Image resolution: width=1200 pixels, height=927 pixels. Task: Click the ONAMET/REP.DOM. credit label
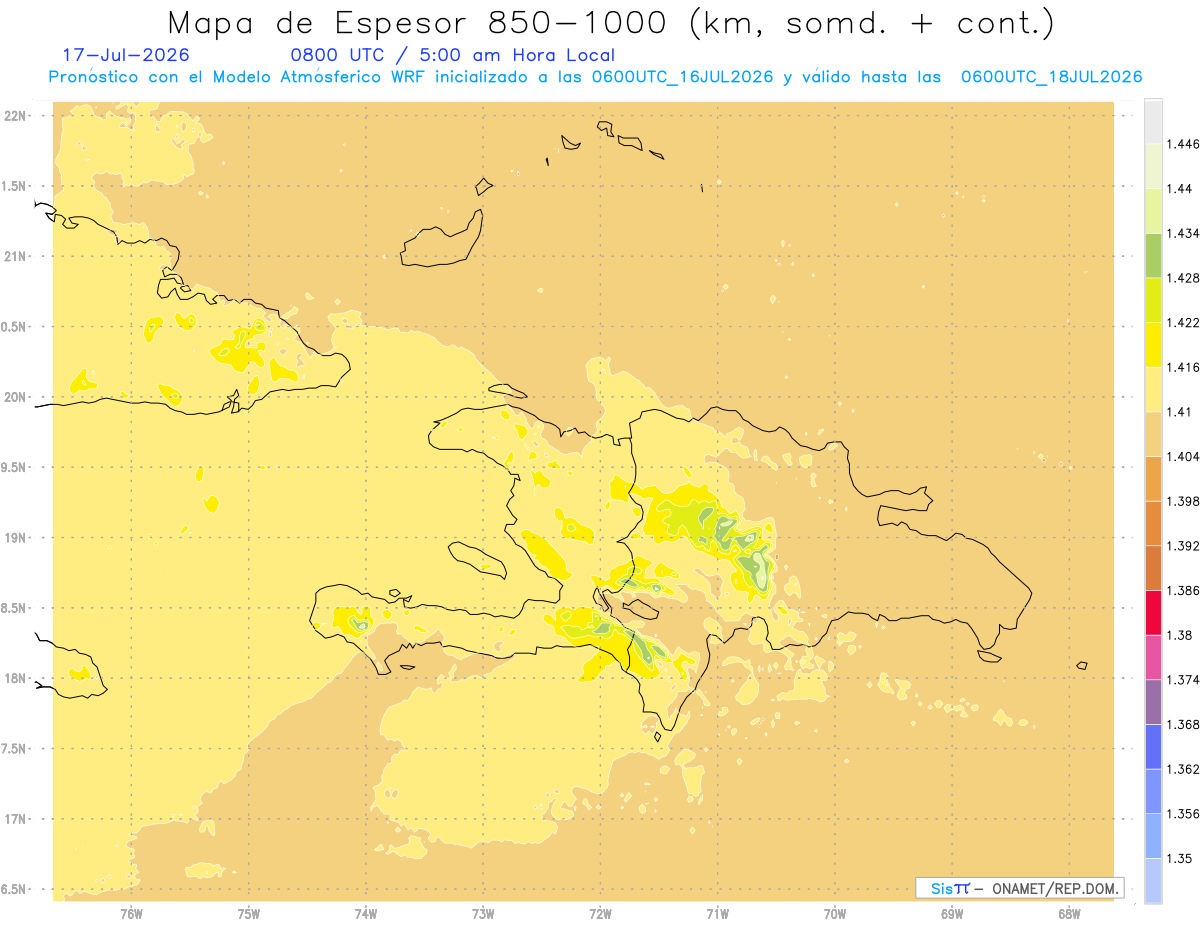tap(1056, 888)
